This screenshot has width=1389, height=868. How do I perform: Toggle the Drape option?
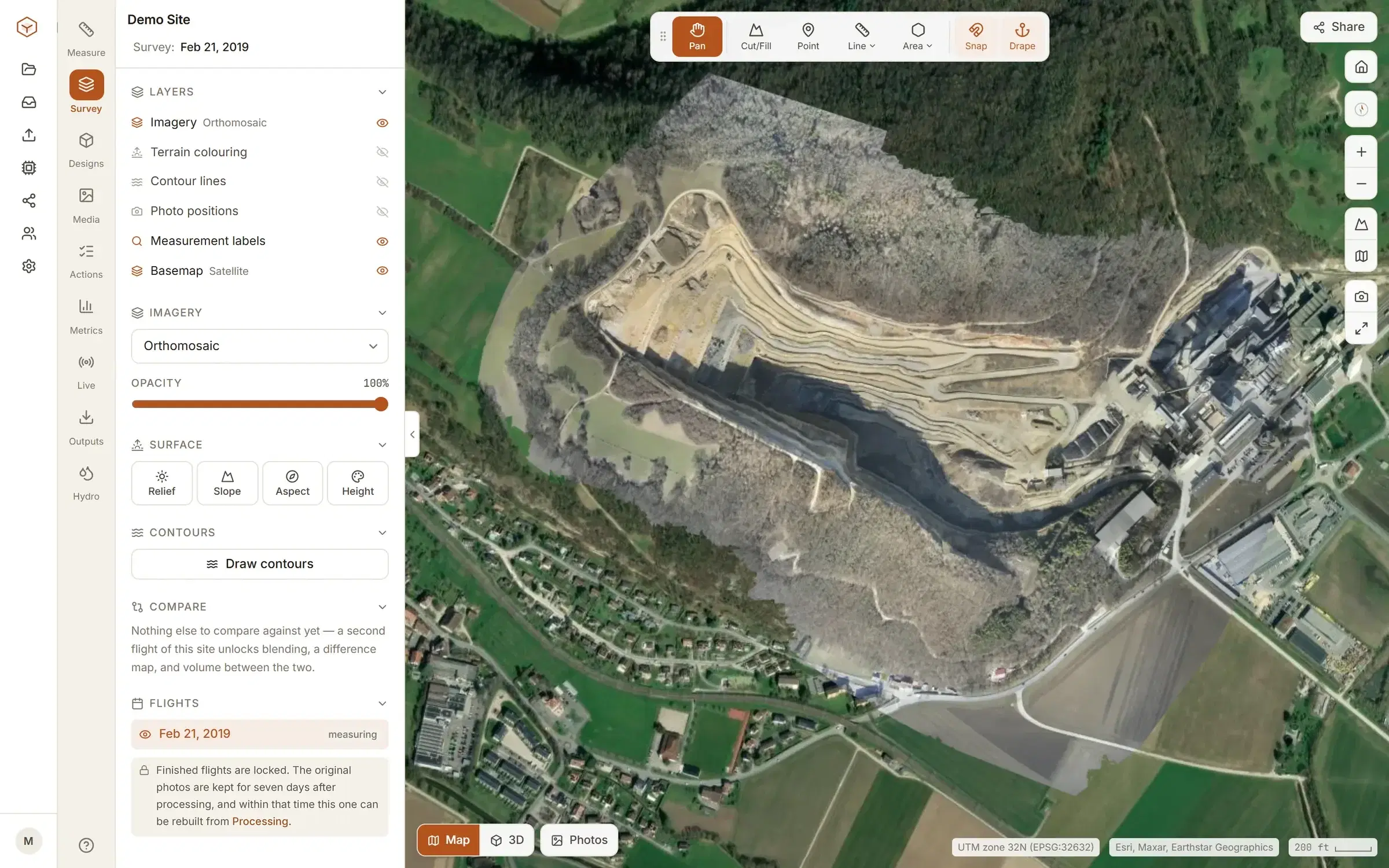(1022, 36)
